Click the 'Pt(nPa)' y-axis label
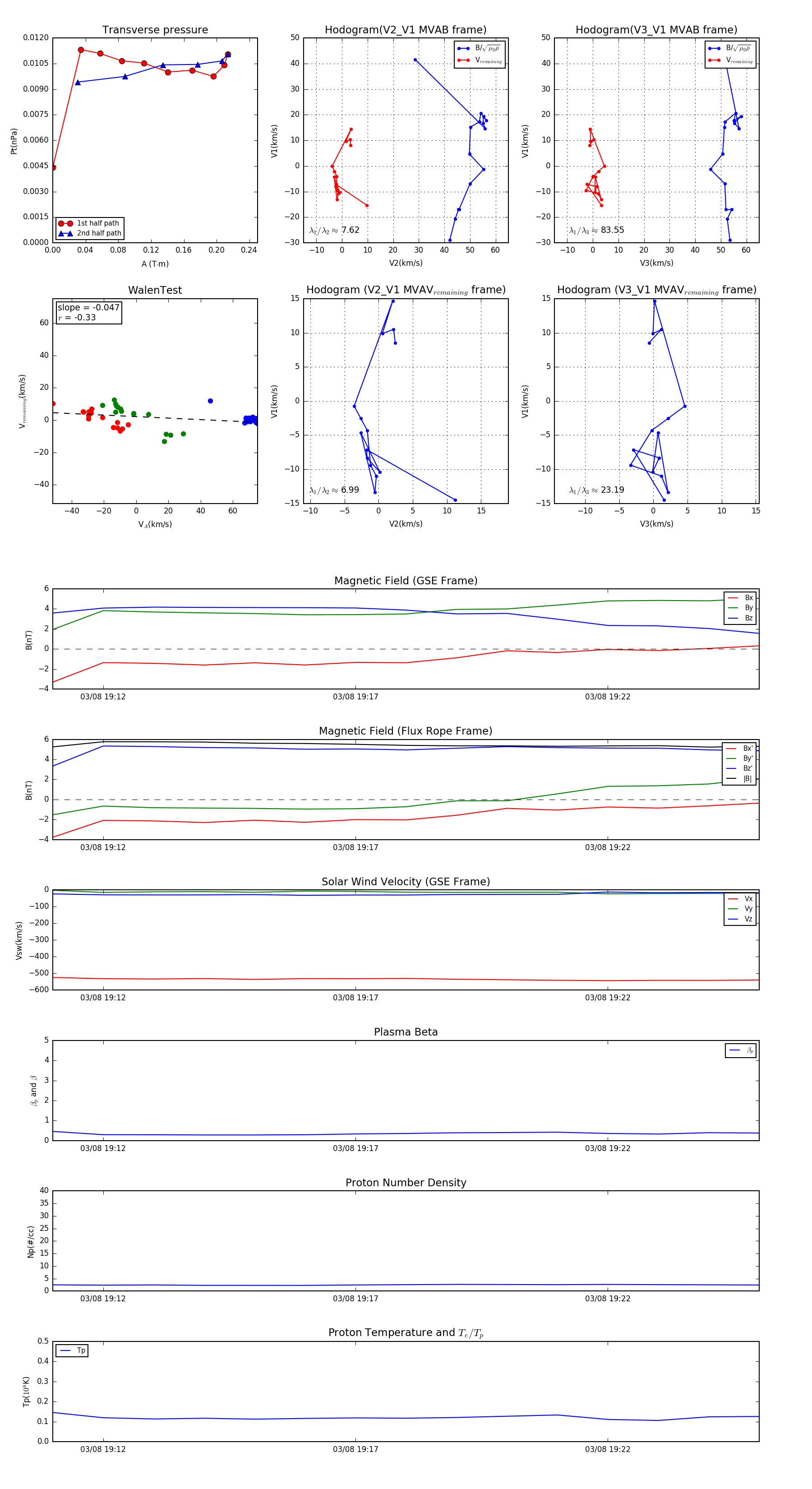Image resolution: width=812 pixels, height=1489 pixels. click(14, 140)
